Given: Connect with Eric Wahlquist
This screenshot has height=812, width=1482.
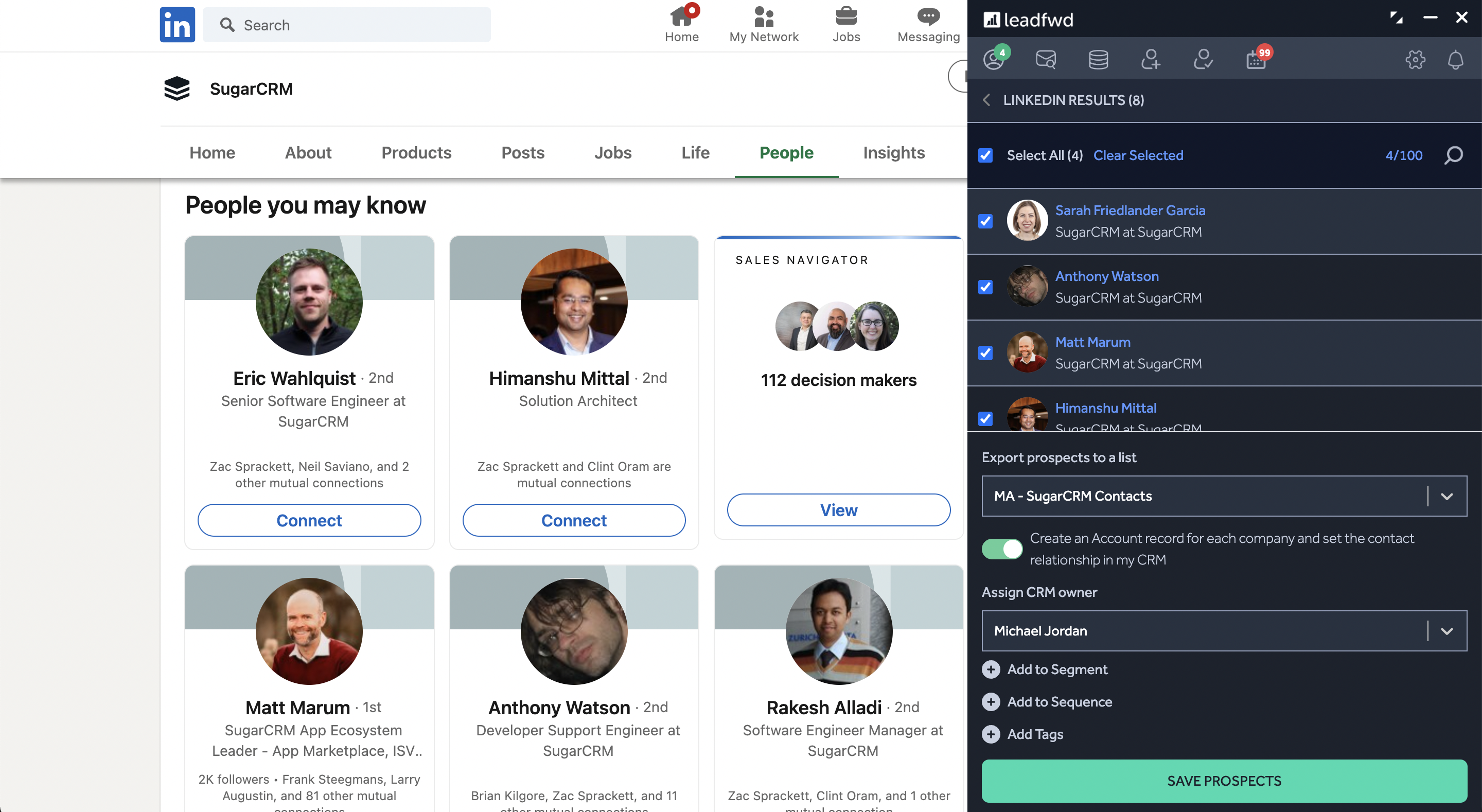Looking at the screenshot, I should click(309, 520).
